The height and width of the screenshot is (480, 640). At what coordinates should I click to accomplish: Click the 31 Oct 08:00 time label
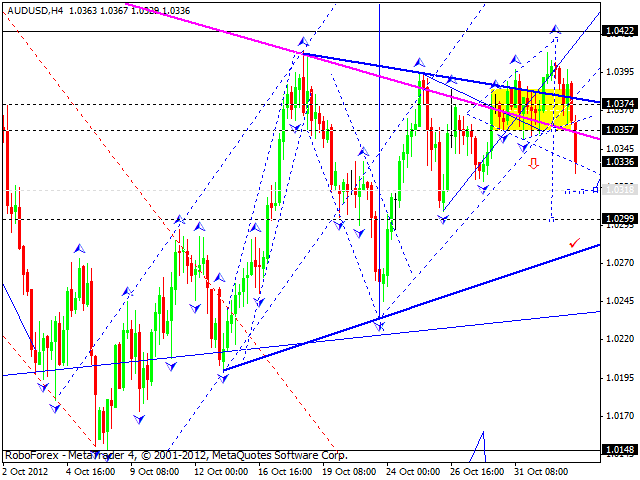[541, 471]
